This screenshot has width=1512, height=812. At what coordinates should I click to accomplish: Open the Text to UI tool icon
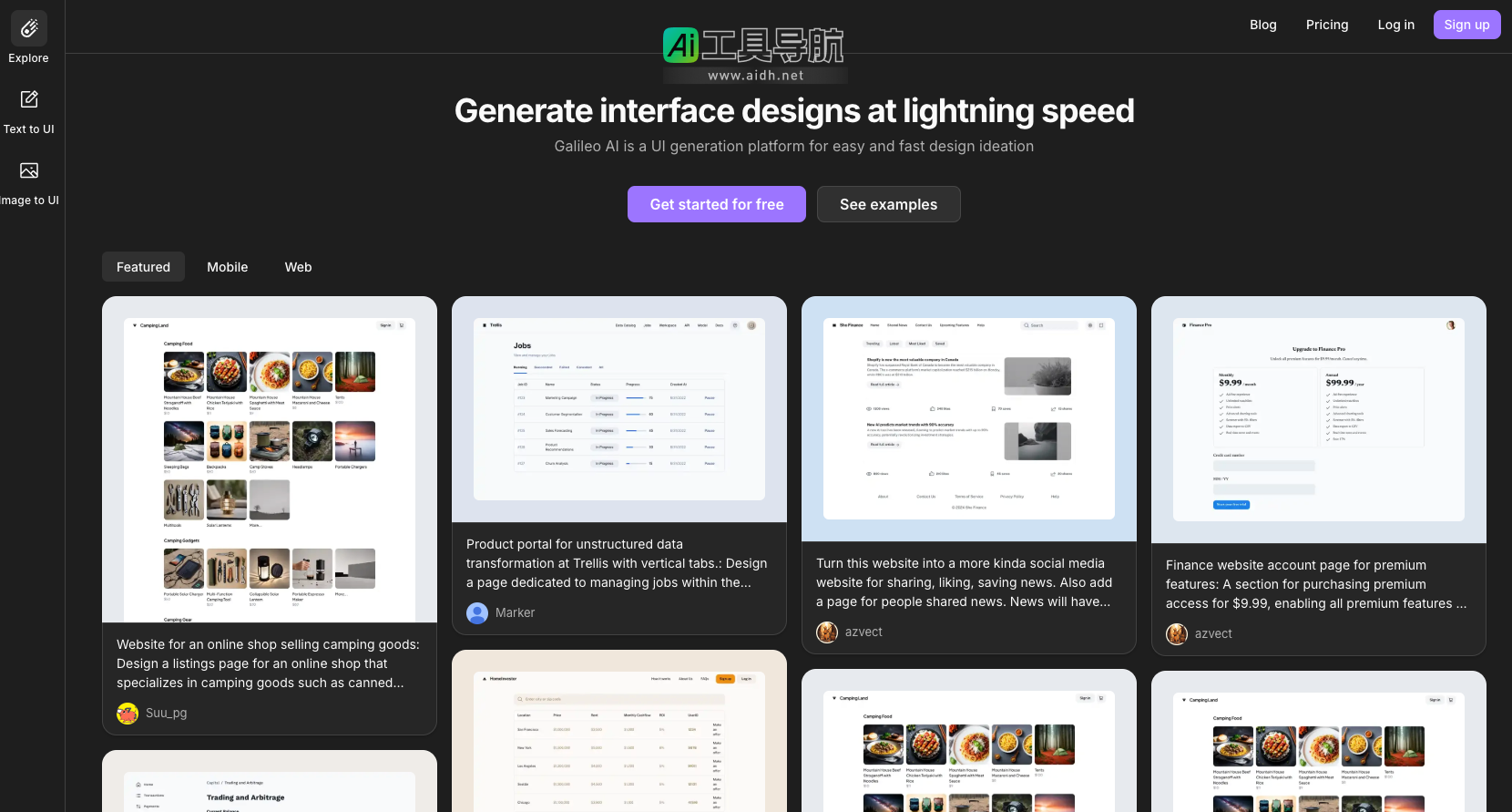29,99
